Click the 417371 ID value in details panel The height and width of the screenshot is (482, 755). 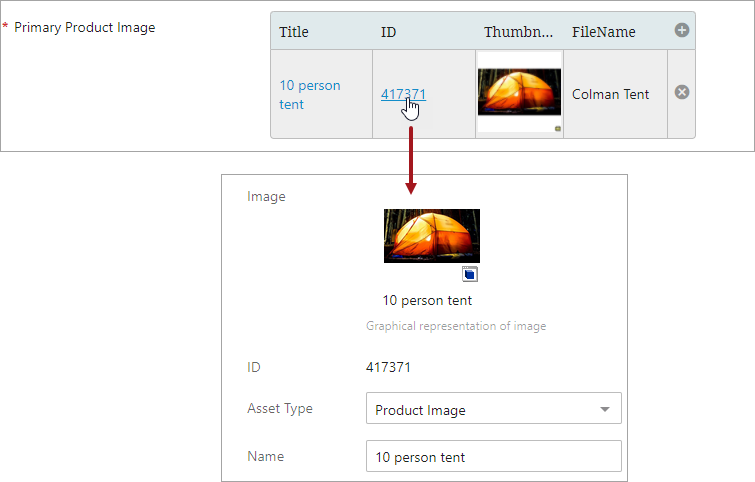click(x=388, y=367)
